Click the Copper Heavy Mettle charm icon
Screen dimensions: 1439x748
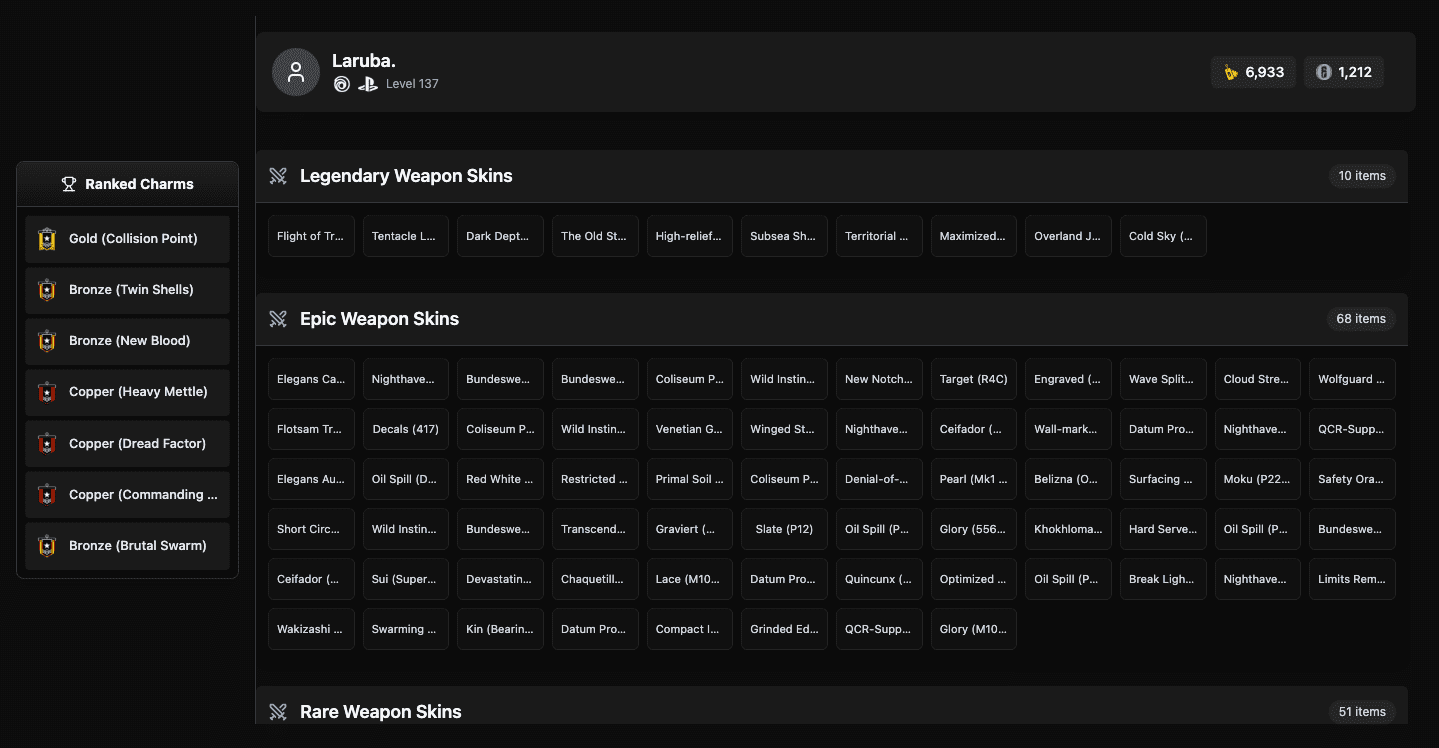pyautogui.click(x=47, y=392)
